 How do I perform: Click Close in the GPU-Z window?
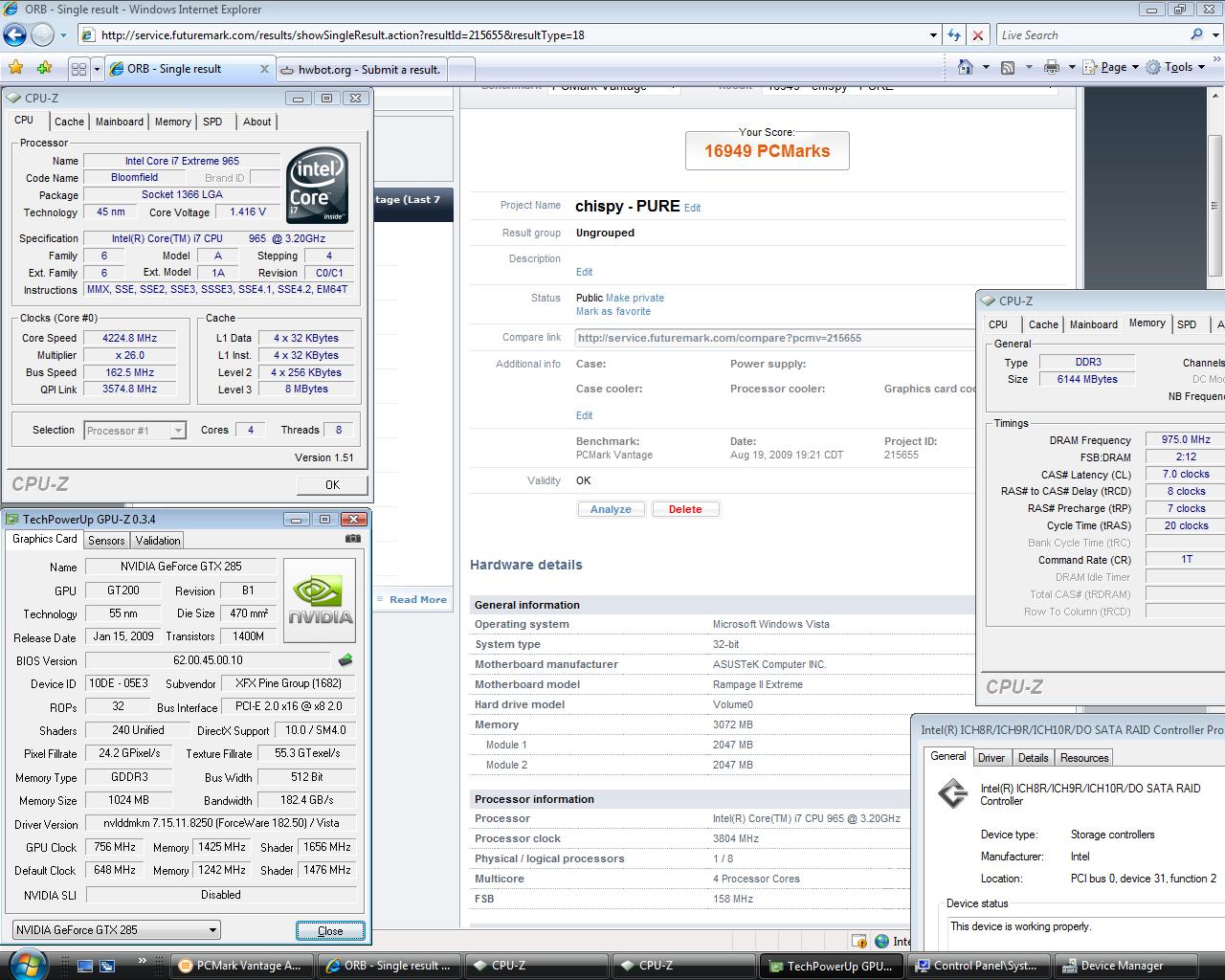coord(330,930)
